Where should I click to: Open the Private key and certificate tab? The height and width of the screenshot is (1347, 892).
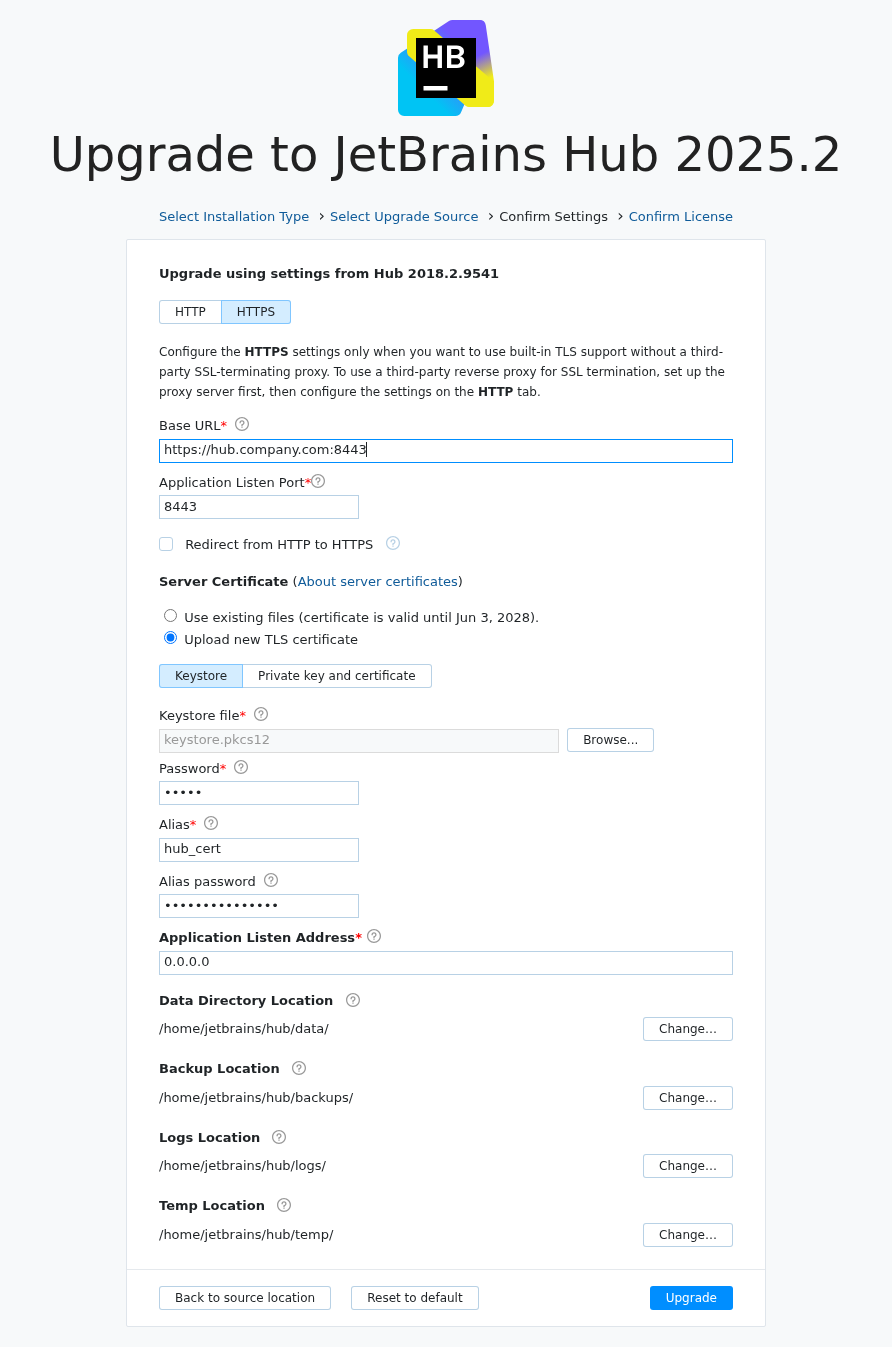337,675
